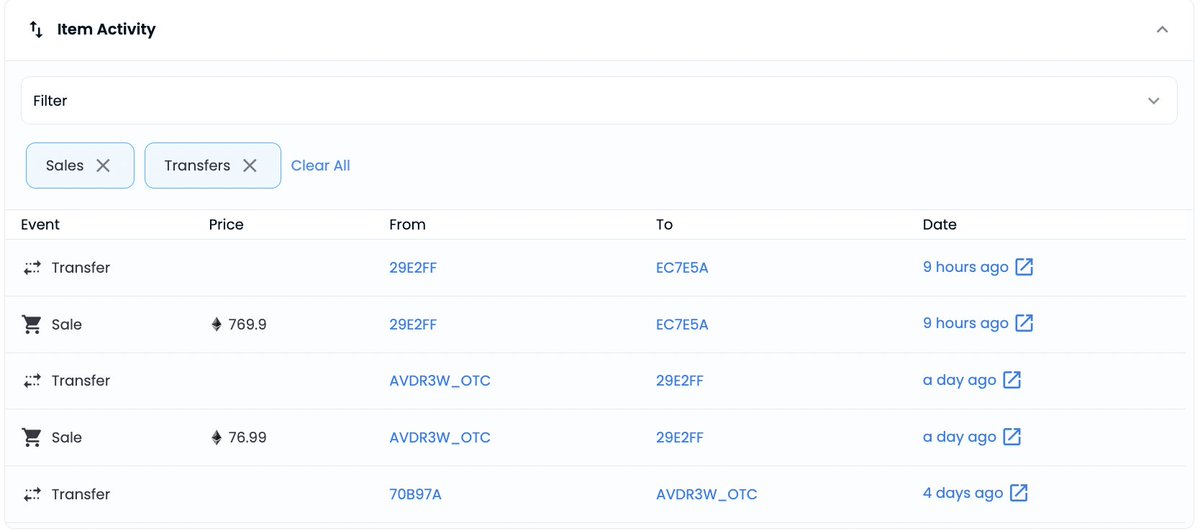1200x531 pixels.
Task: Open external link icon for 4 days ago
Action: [x=1019, y=493]
